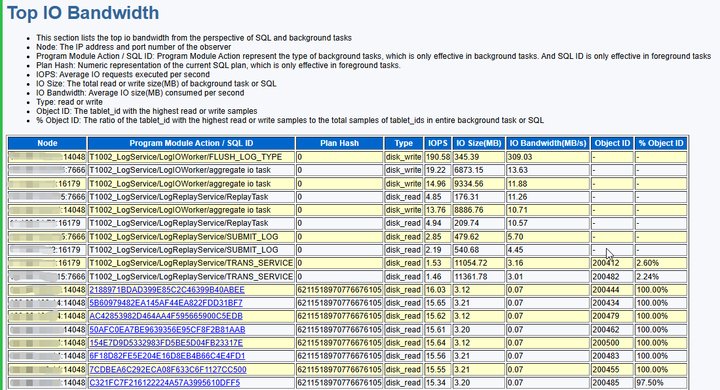The height and width of the screenshot is (390, 720).
Task: Select the FLUSH_LOG_TYPE program module cell
Action: pos(191,157)
